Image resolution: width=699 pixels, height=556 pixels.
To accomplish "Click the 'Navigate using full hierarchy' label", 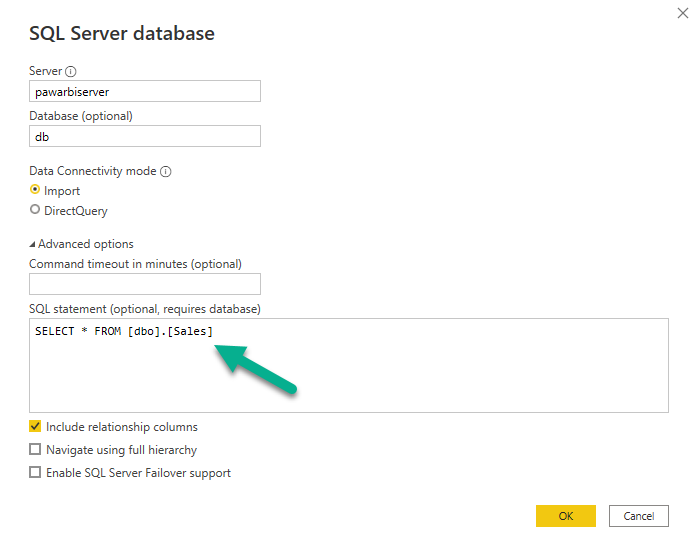I will point(121,450).
